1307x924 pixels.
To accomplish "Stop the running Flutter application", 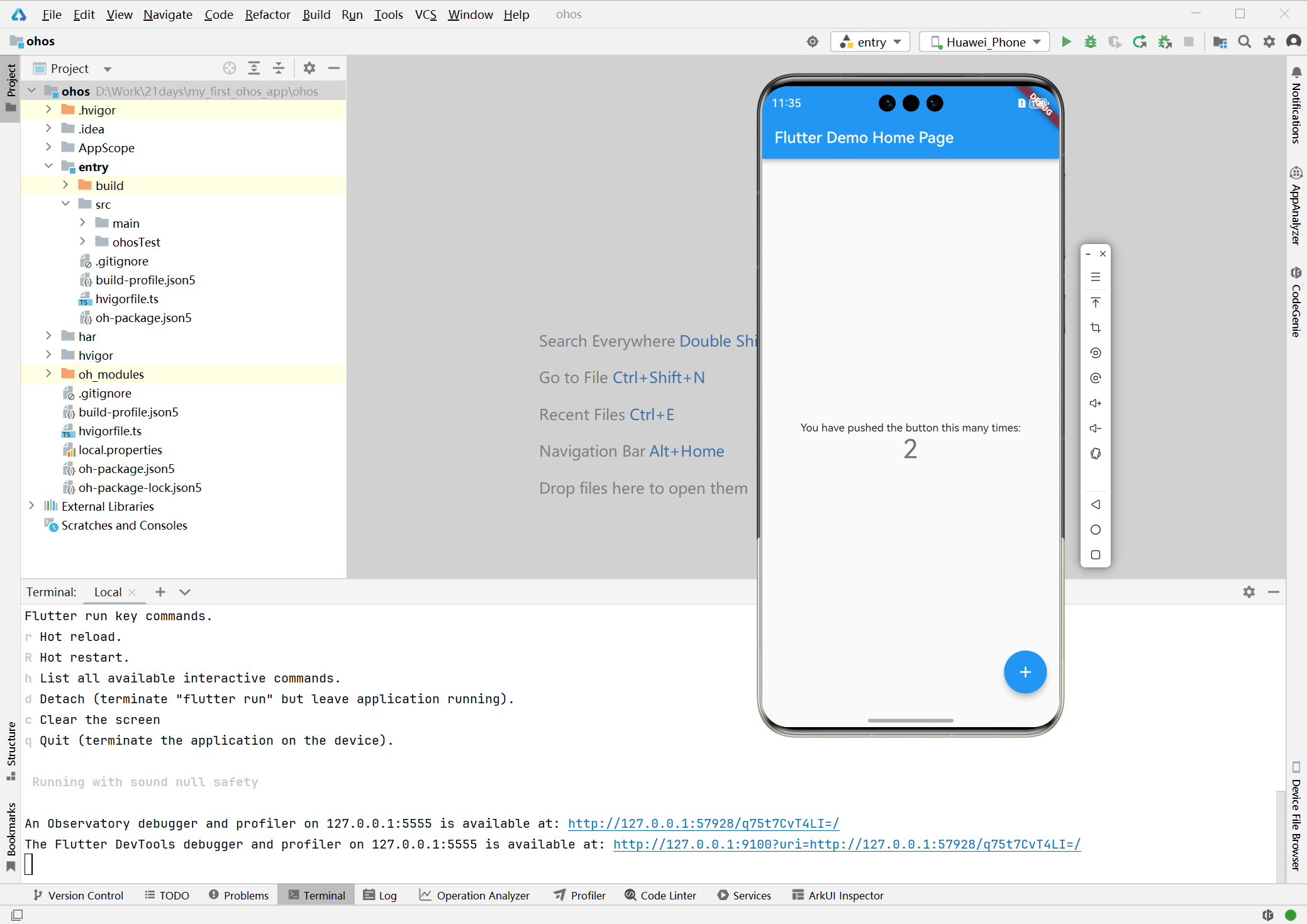I will (1189, 42).
